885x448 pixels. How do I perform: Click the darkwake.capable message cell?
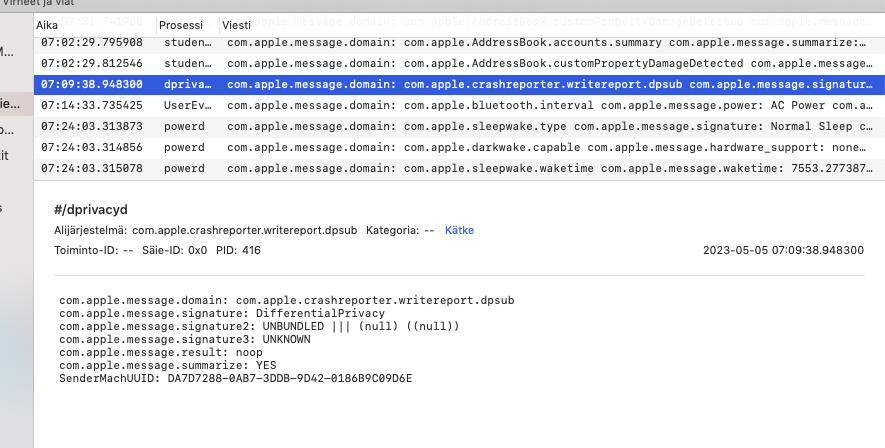[547, 147]
